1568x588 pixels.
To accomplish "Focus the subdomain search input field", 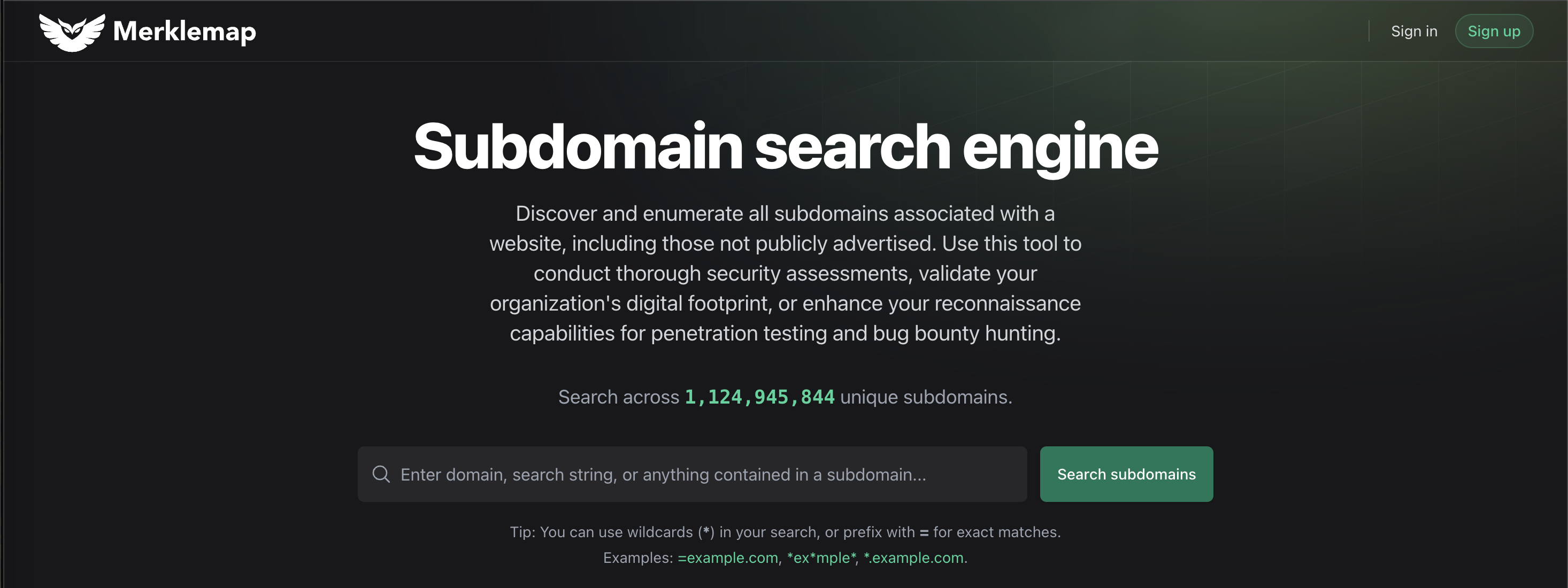I will [692, 474].
